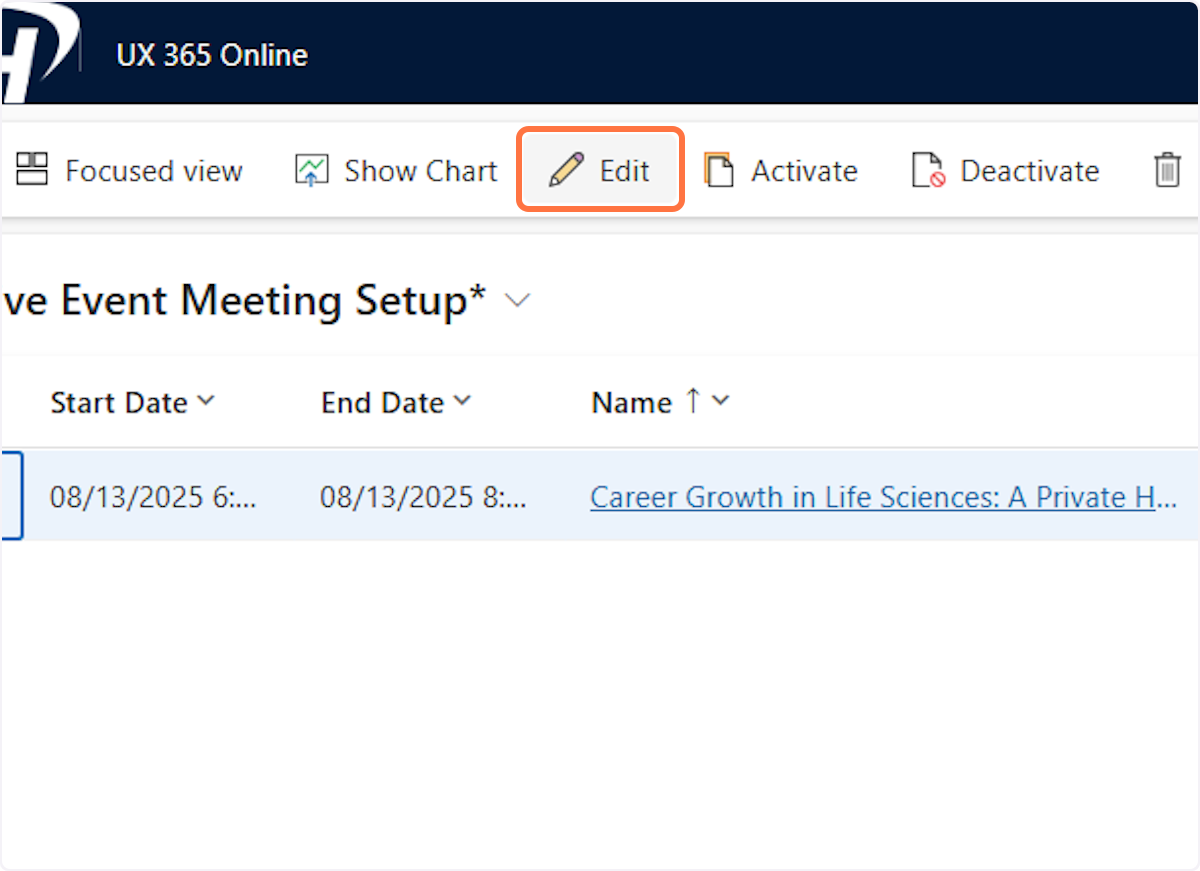Click the 08/13/2025 end date cell
The height and width of the screenshot is (871, 1200).
point(423,497)
